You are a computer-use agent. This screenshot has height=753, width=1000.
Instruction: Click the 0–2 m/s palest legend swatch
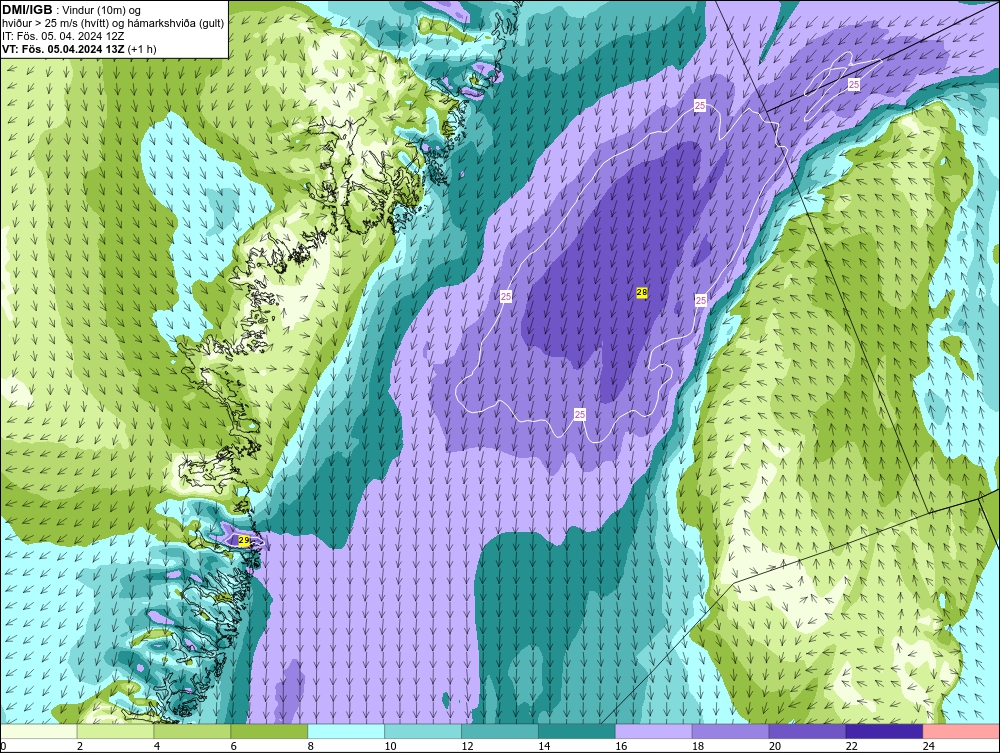point(39,731)
